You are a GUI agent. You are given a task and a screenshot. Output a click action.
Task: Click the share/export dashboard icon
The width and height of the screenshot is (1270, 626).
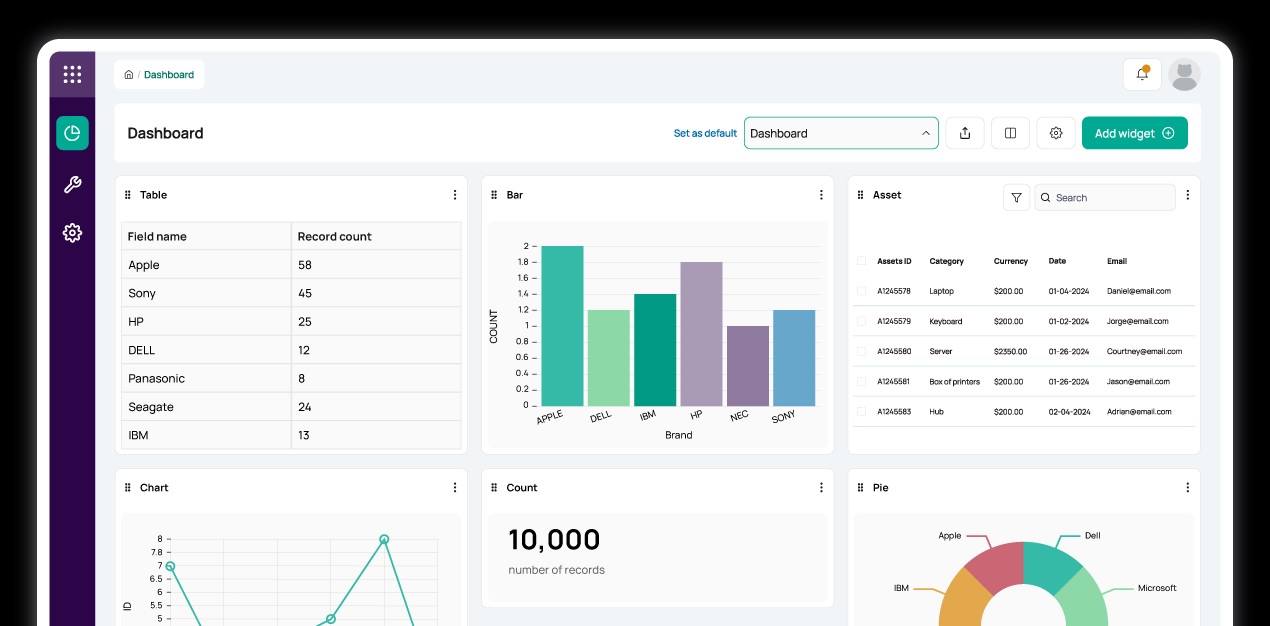pyautogui.click(x=965, y=133)
